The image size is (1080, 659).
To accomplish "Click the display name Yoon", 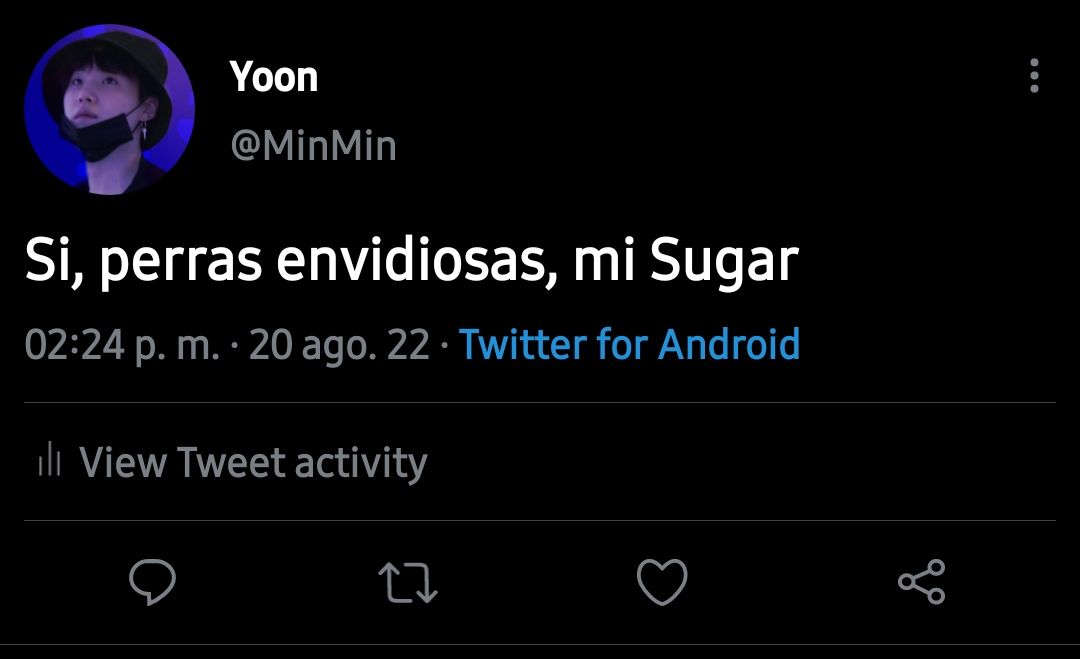I will pos(273,76).
